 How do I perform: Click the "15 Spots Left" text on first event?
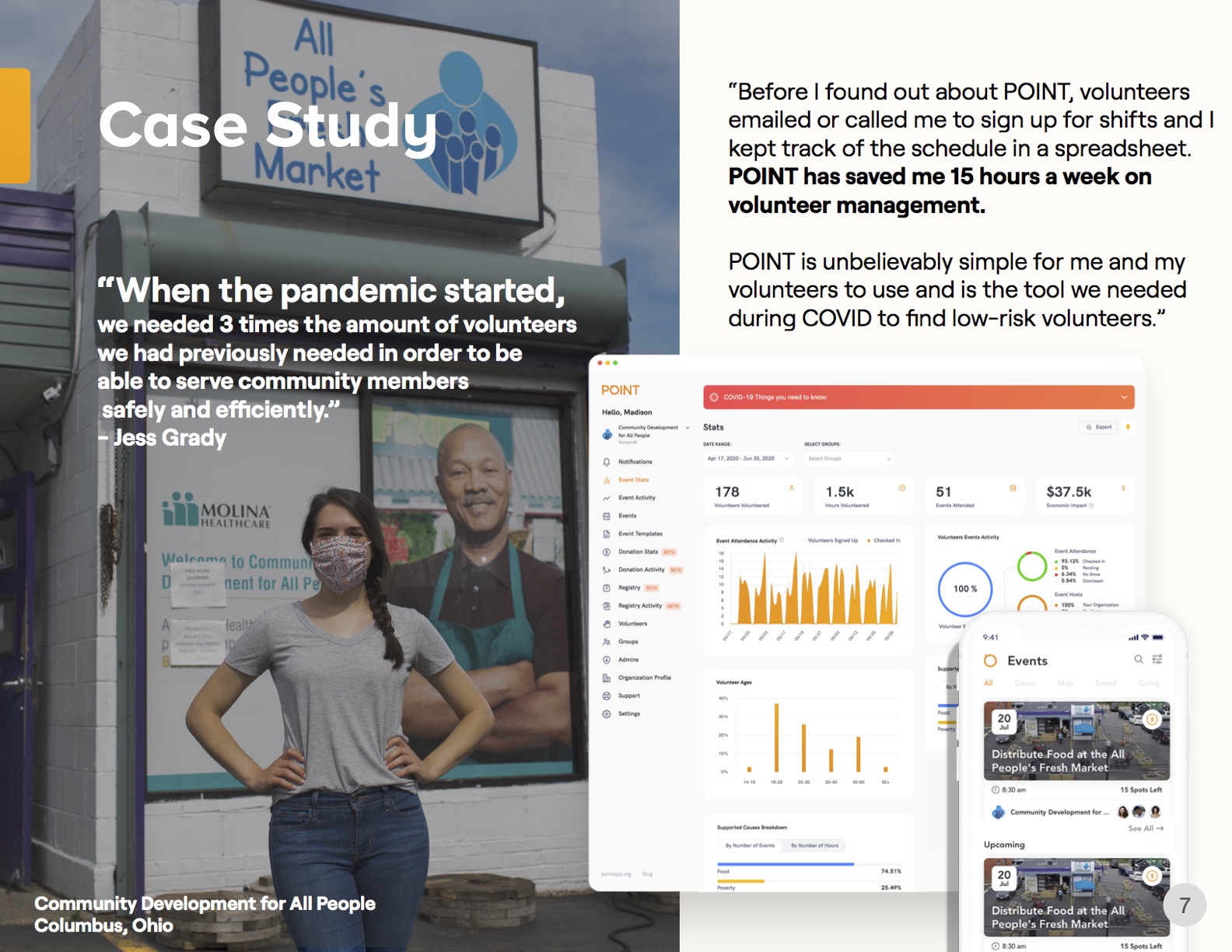tap(1141, 790)
